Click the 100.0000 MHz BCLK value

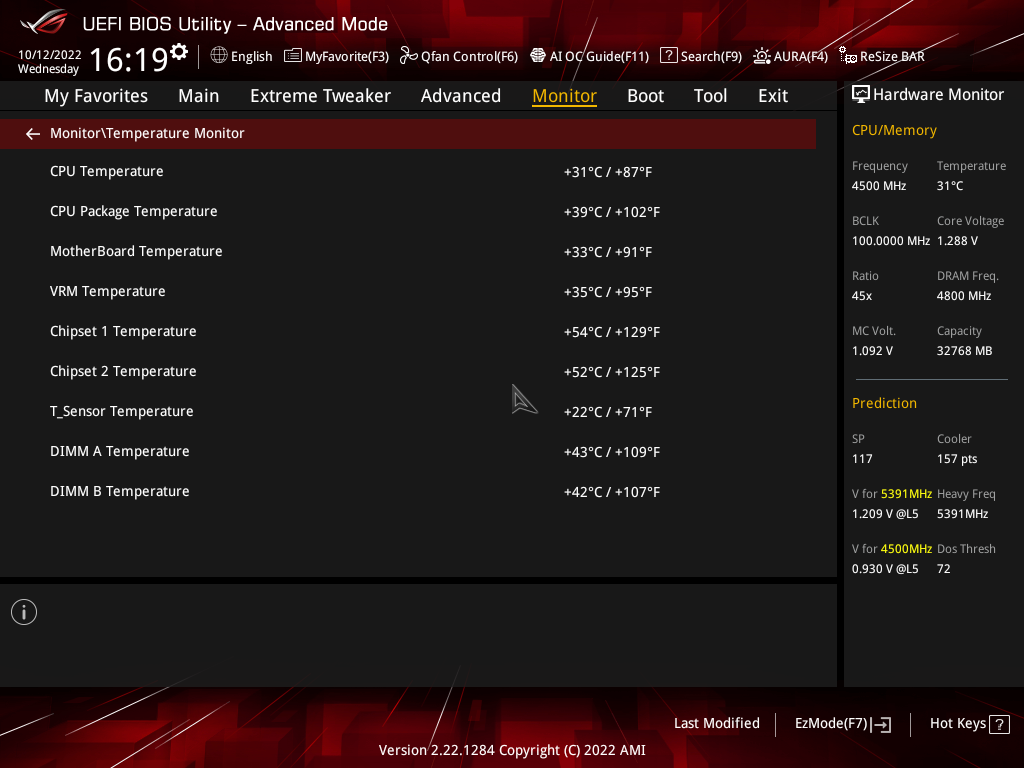coord(890,241)
